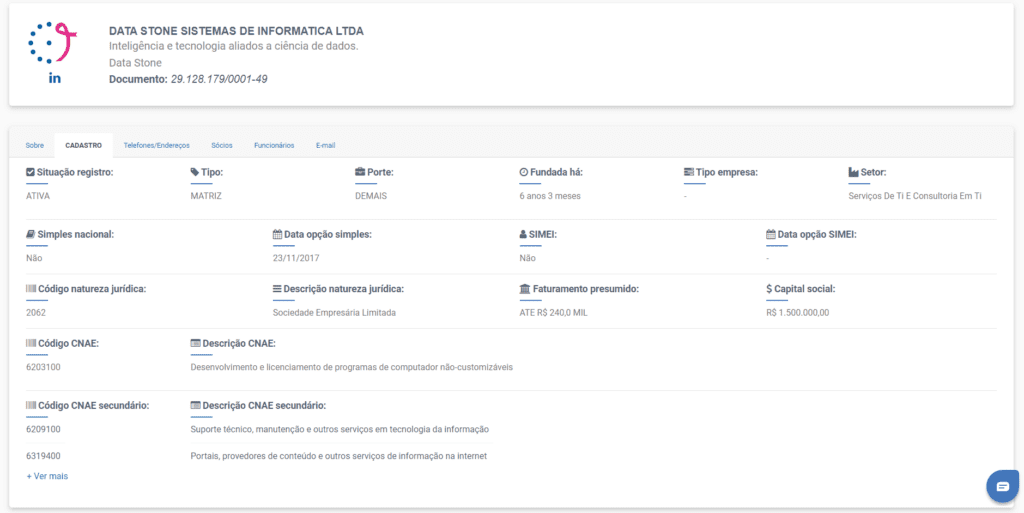Click the tag icon next to Tipo
Image resolution: width=1024 pixels, height=513 pixels.
pos(195,172)
